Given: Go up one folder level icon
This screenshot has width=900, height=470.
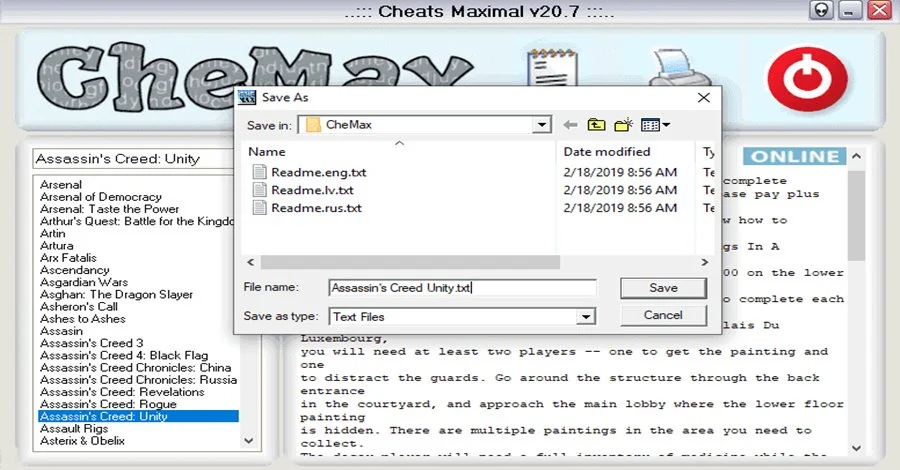Looking at the screenshot, I should click(x=596, y=125).
